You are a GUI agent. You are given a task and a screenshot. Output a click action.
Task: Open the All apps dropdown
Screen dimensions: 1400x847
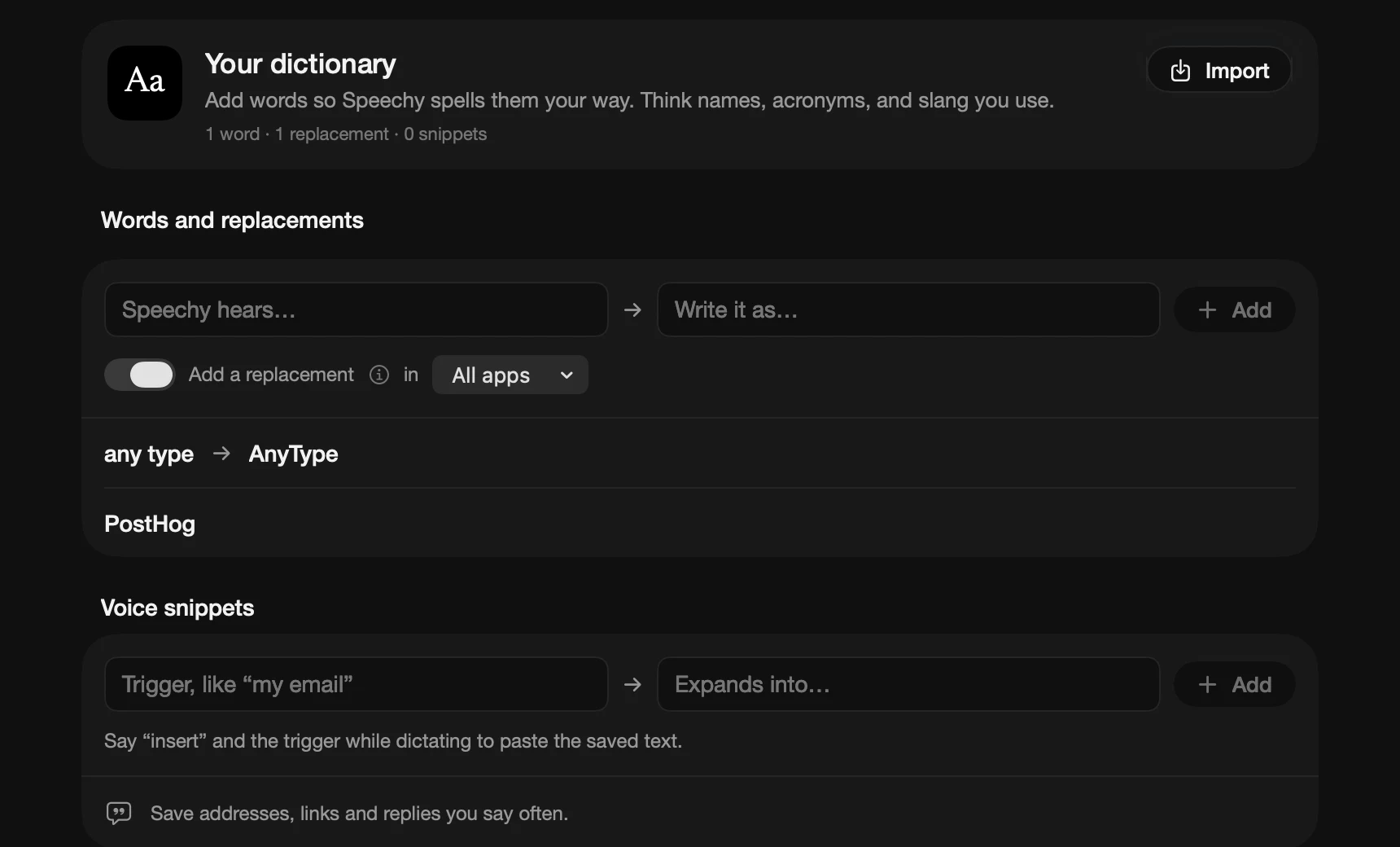tap(510, 375)
